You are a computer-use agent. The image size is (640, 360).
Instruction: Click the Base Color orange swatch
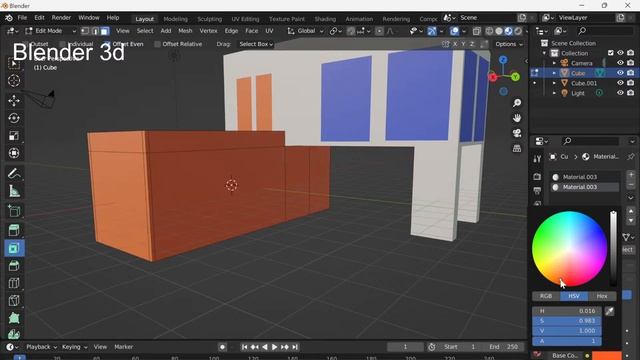click(607, 356)
